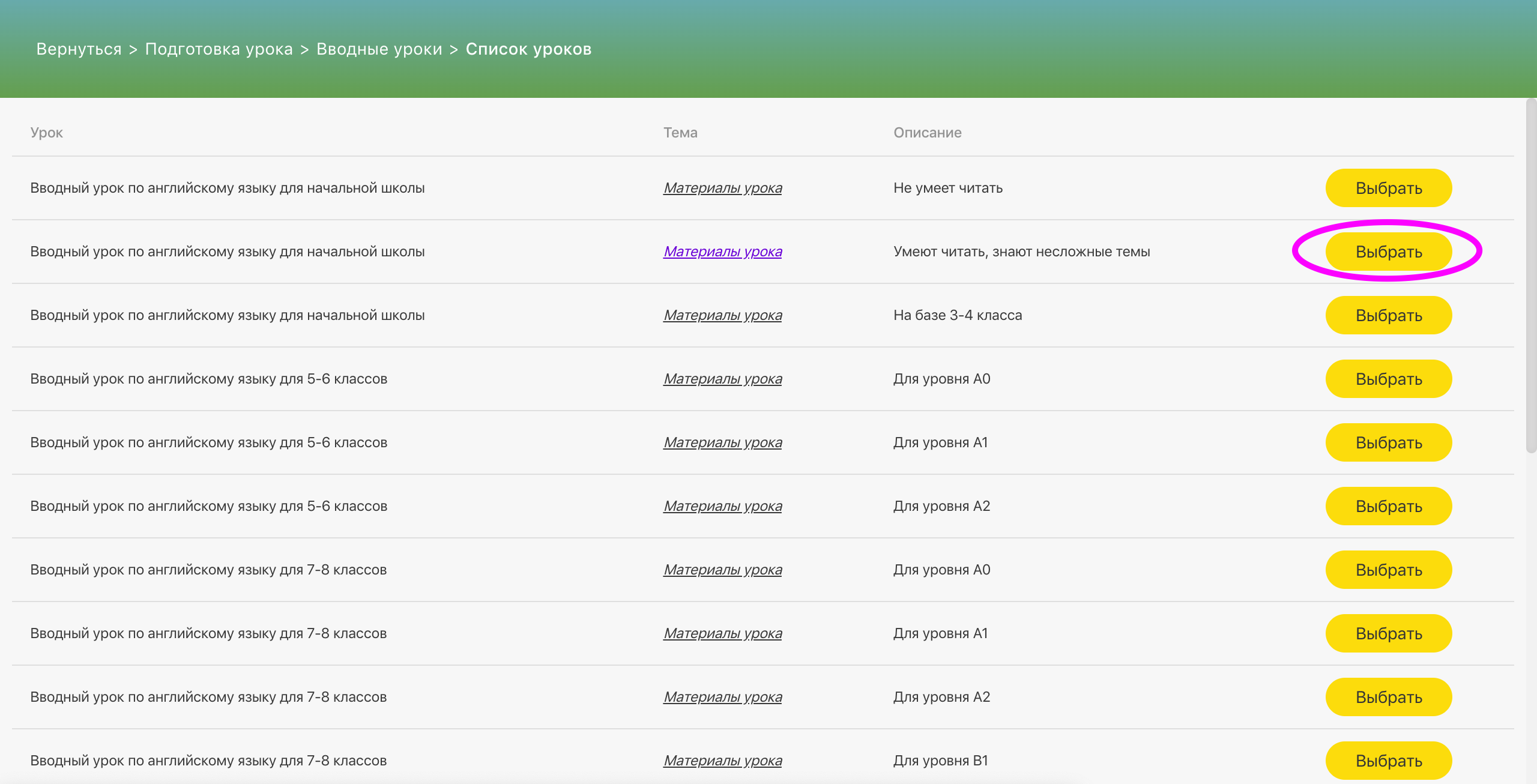The width and height of the screenshot is (1537, 784).
Task: Click lesson title in the Не умеет читать row
Action: (x=228, y=188)
